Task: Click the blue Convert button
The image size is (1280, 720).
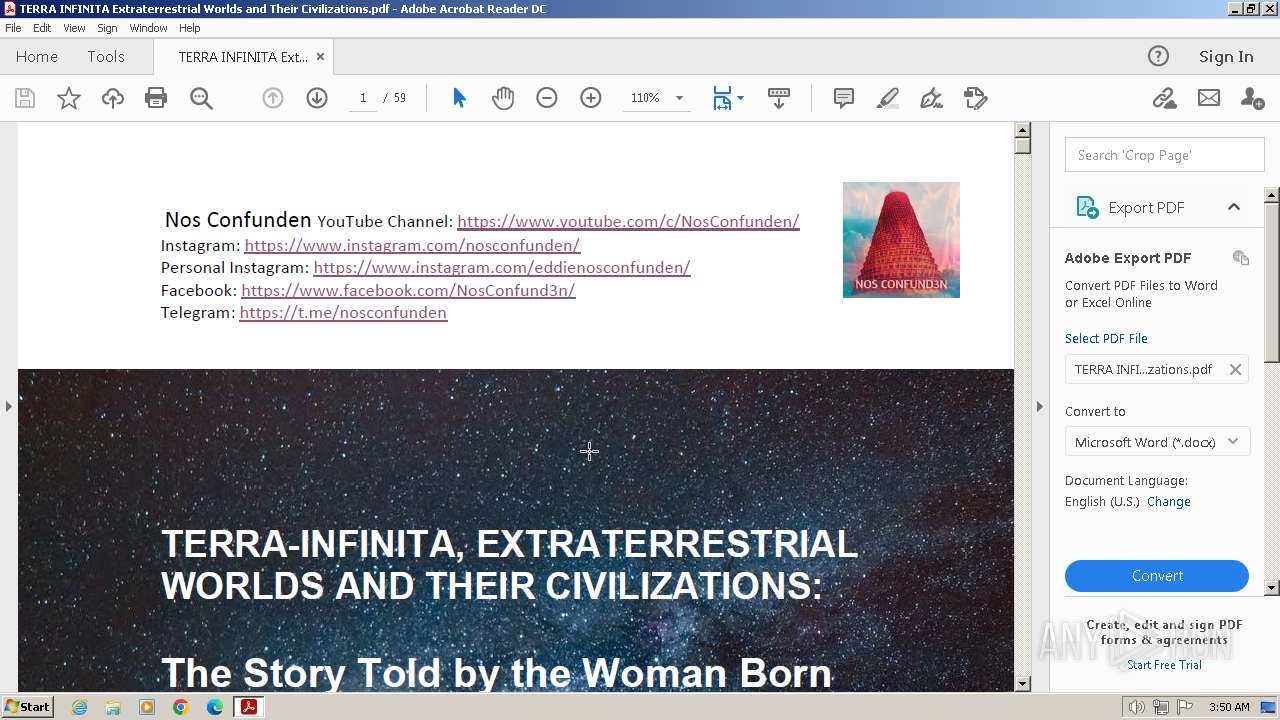Action: point(1157,576)
